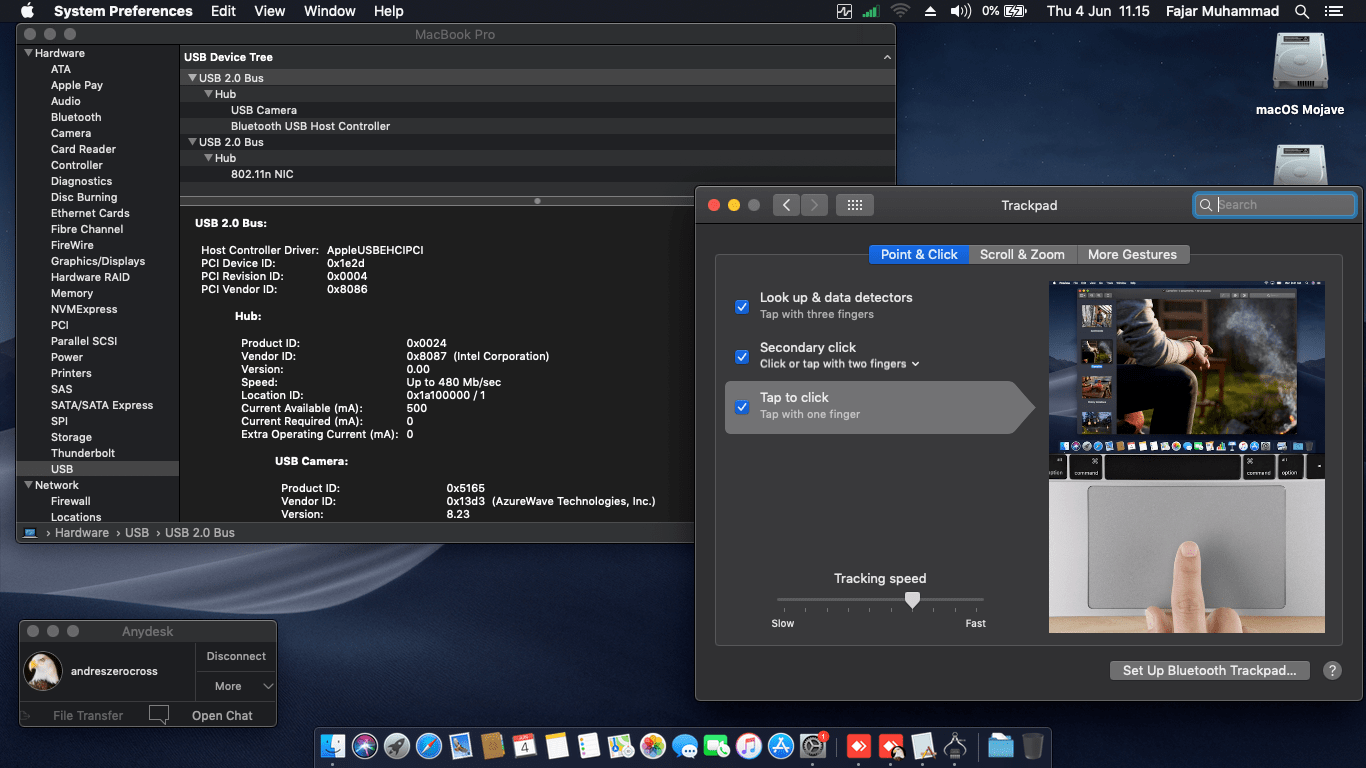Open the Edit menu
This screenshot has width=1366, height=768.
(223, 11)
